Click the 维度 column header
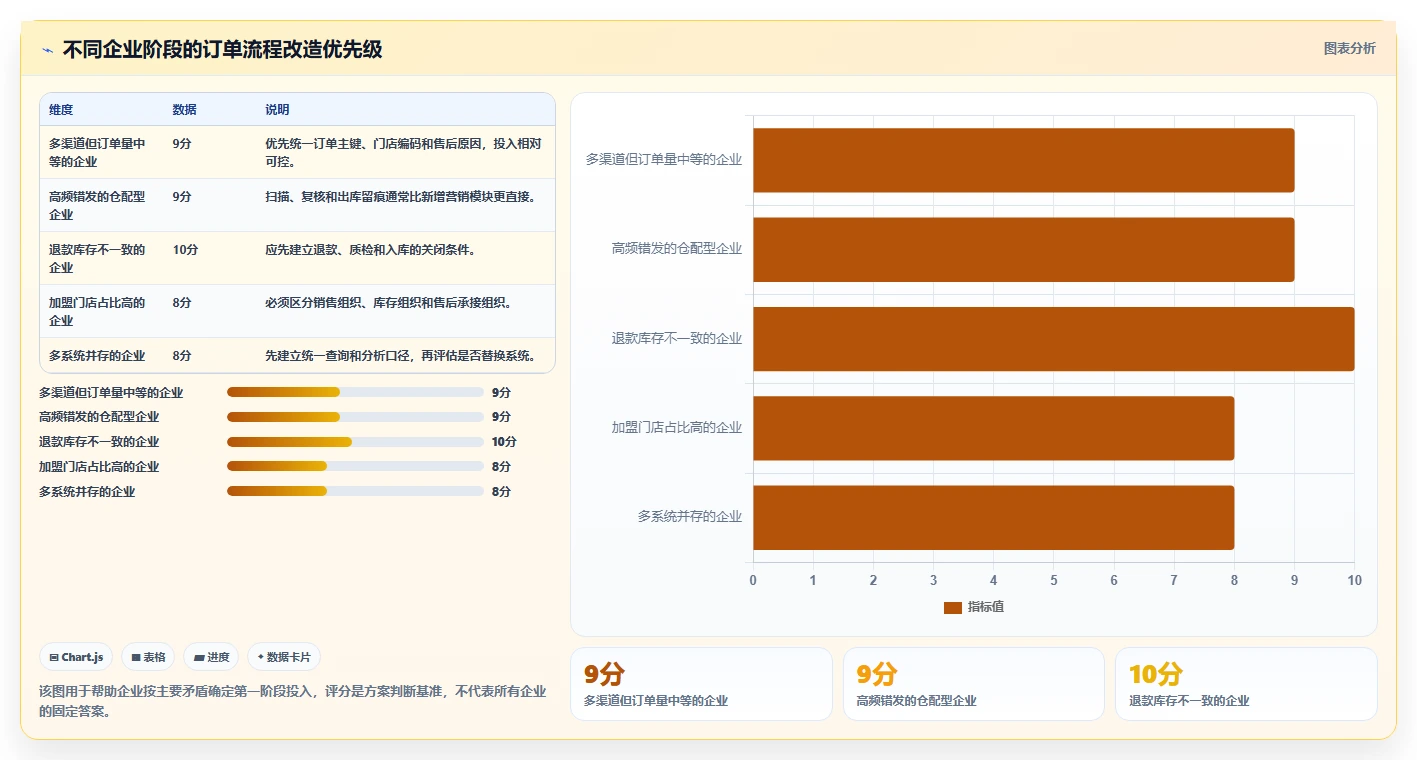This screenshot has width=1417, height=760. point(61,109)
